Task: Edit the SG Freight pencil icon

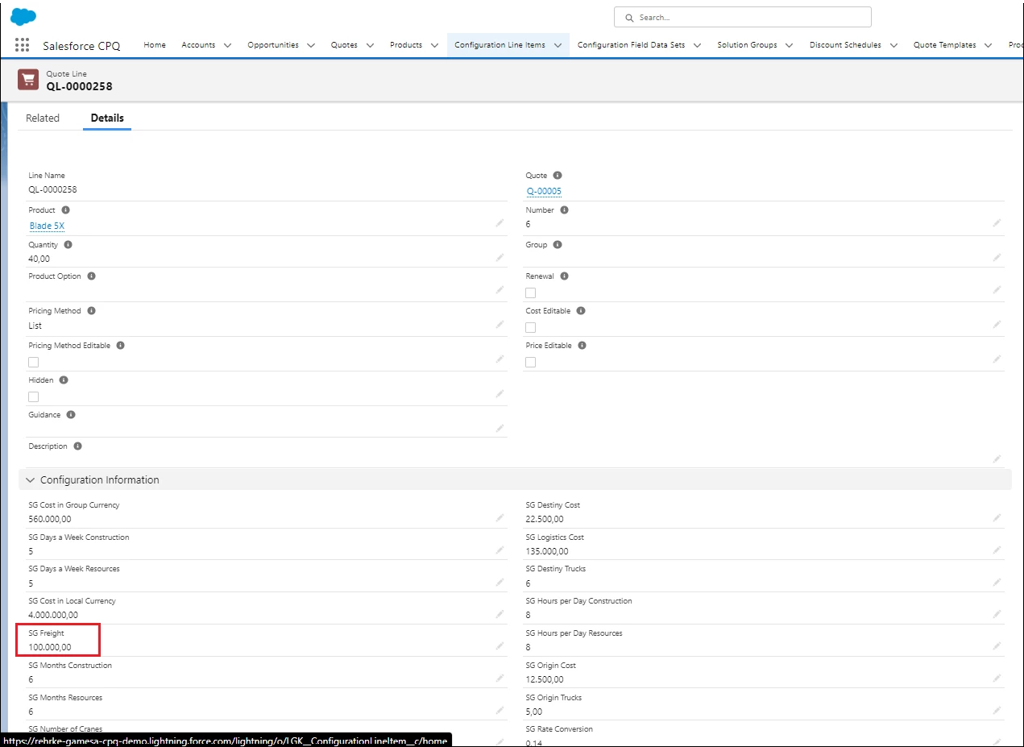Action: (x=500, y=646)
